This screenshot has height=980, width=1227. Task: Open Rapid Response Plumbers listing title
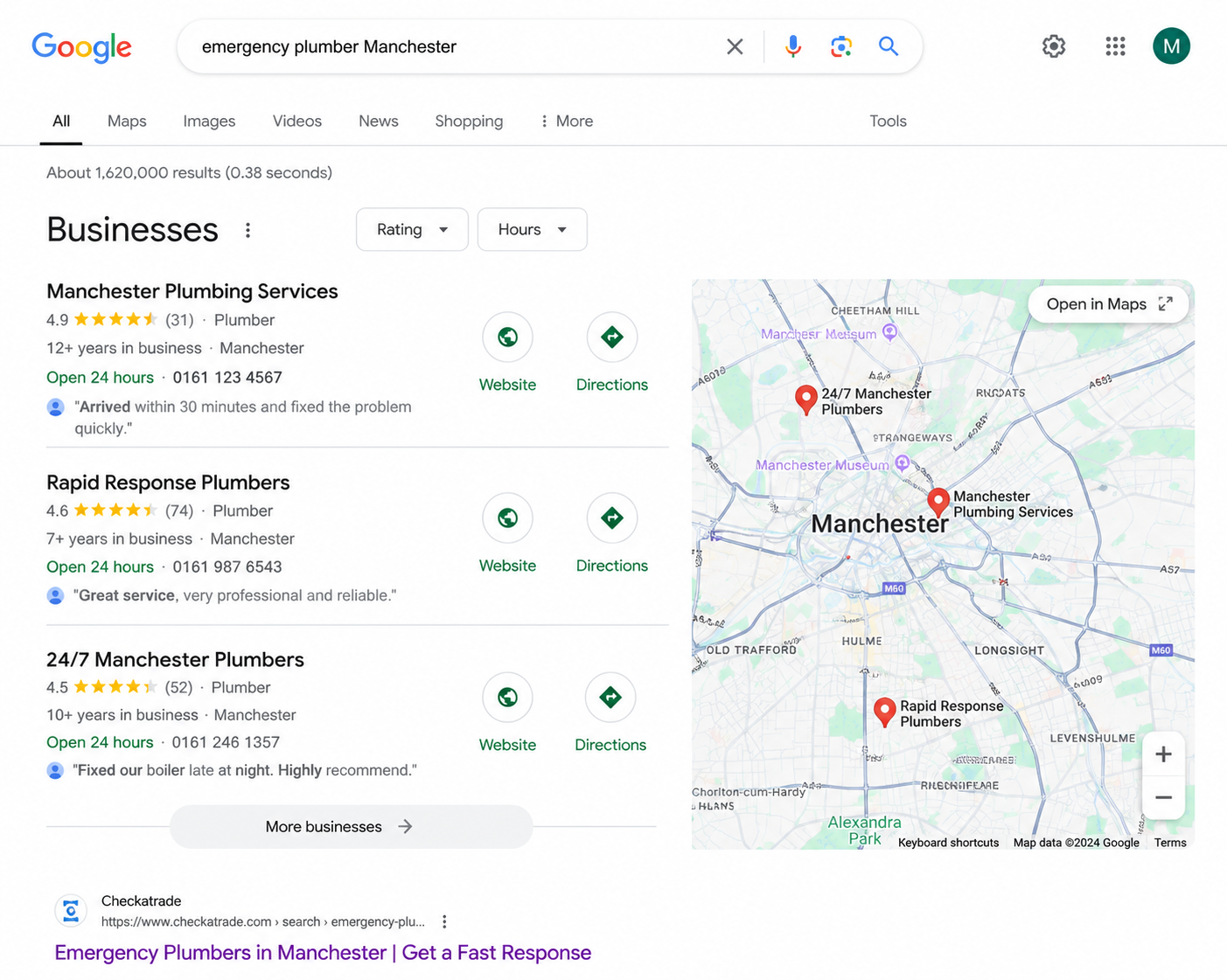tap(168, 483)
